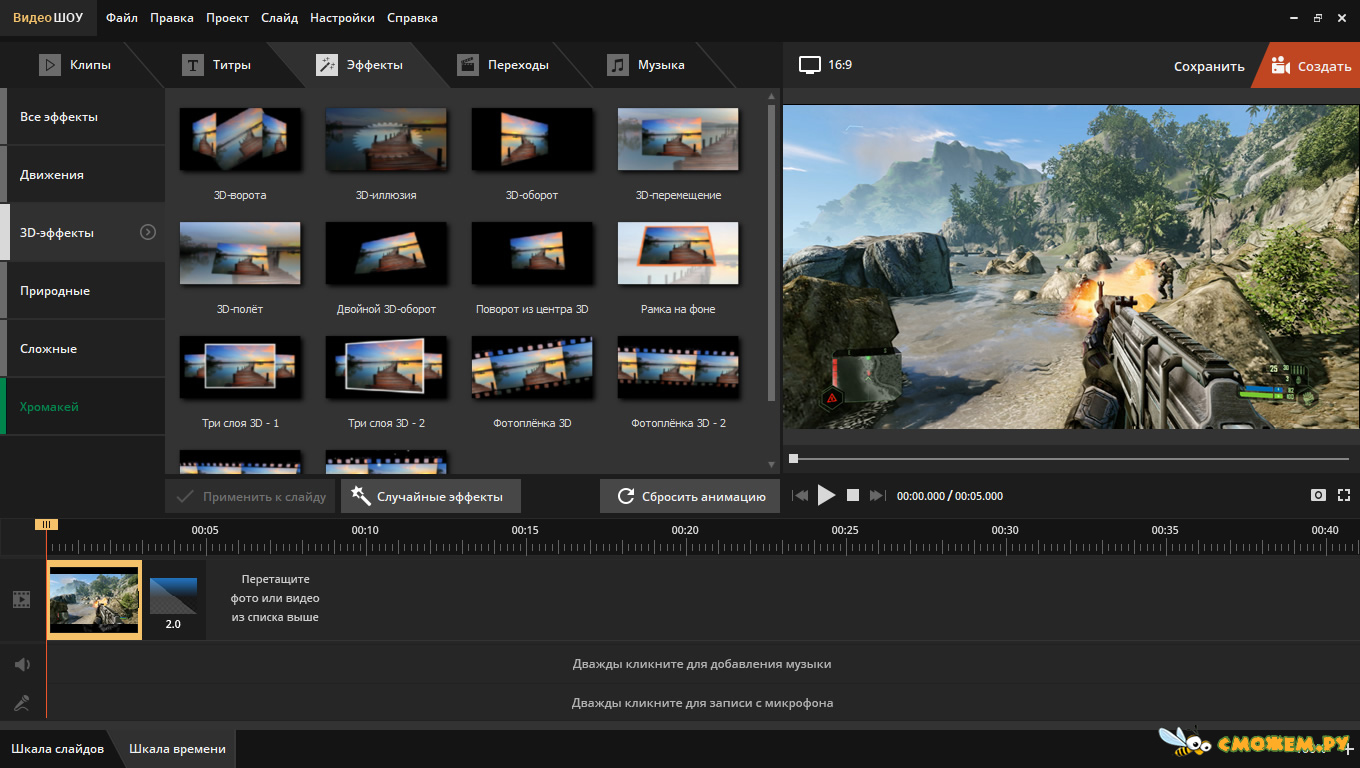Screen dimensions: 1360x768
Task: Click the Применить к слайду button
Action: pos(251,496)
